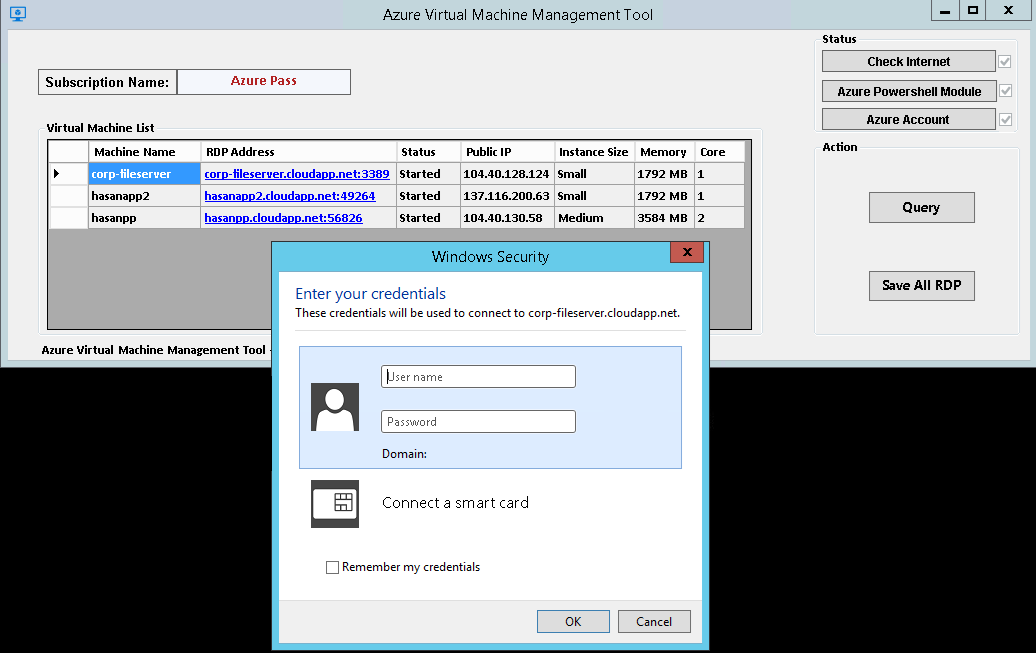Click the 3584 MB memory cell

pyautogui.click(x=664, y=217)
